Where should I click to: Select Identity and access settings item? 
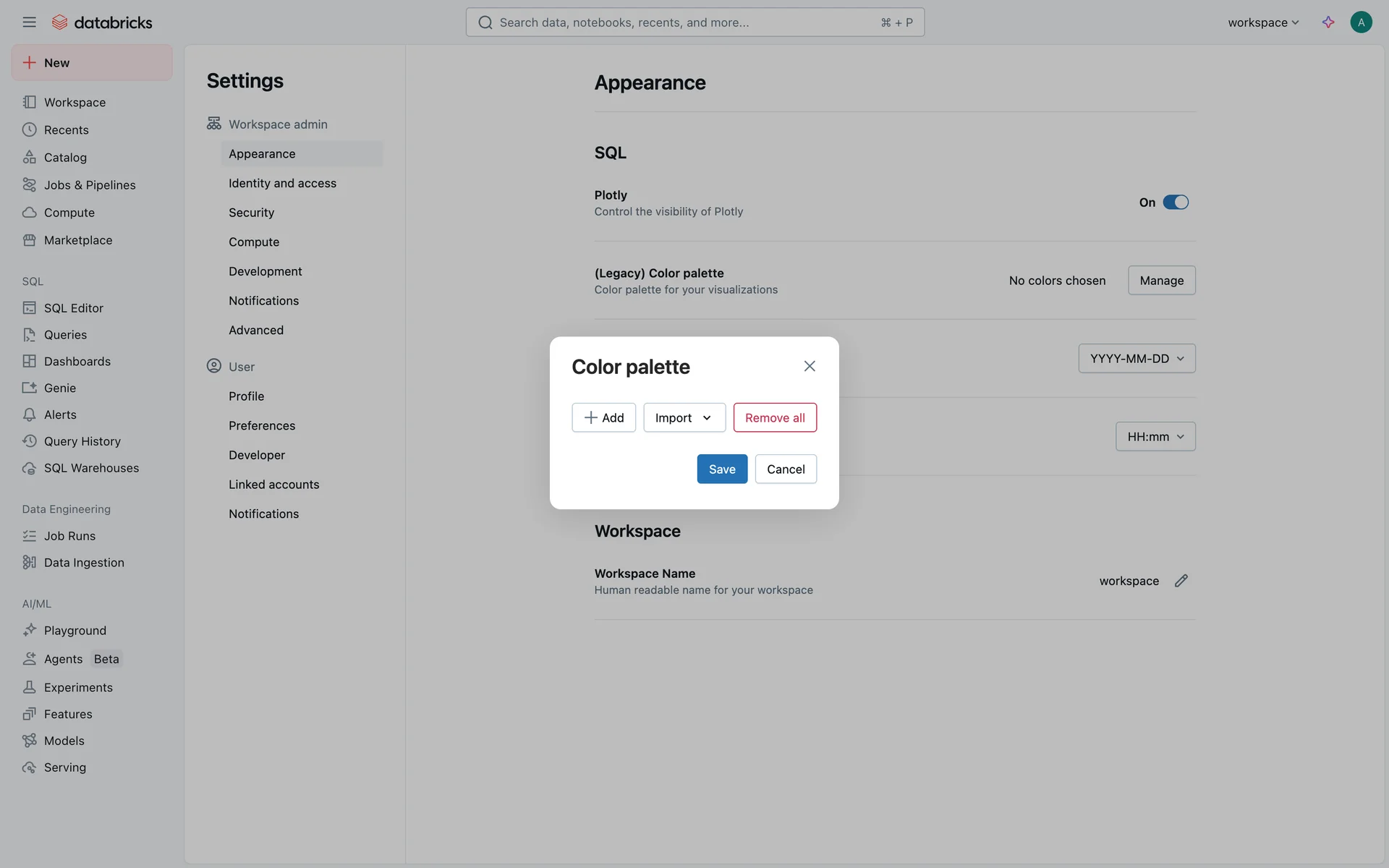(282, 183)
